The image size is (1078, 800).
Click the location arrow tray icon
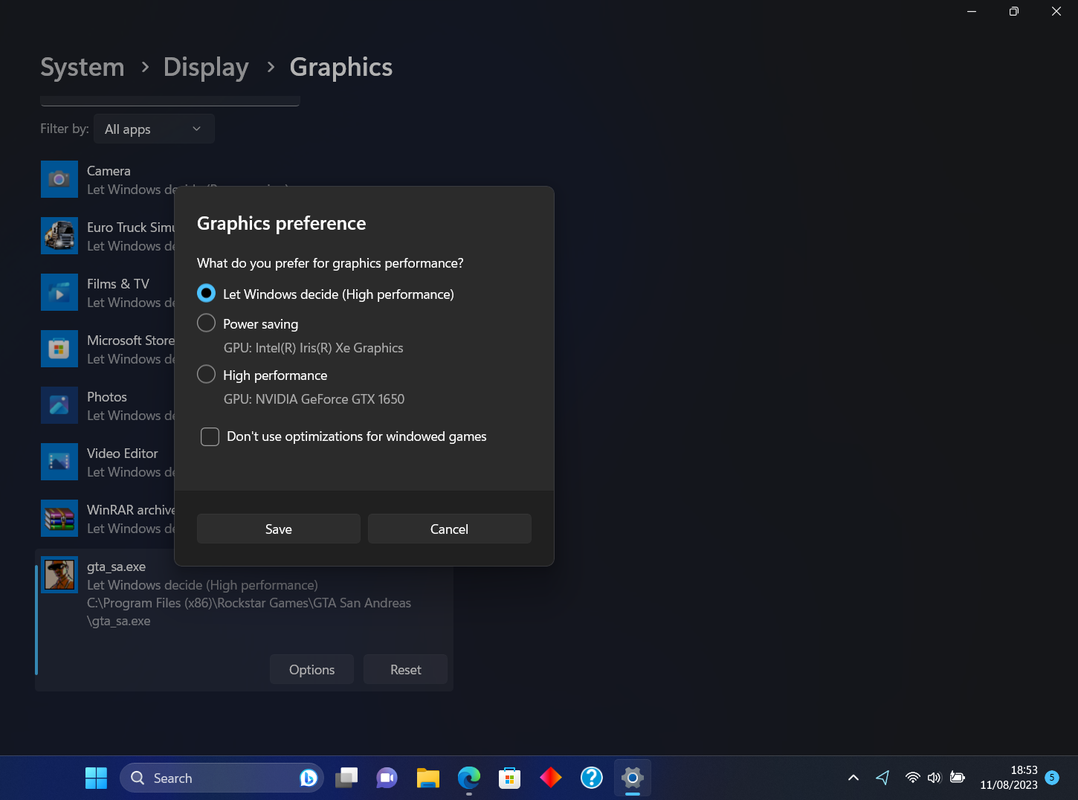click(x=883, y=778)
